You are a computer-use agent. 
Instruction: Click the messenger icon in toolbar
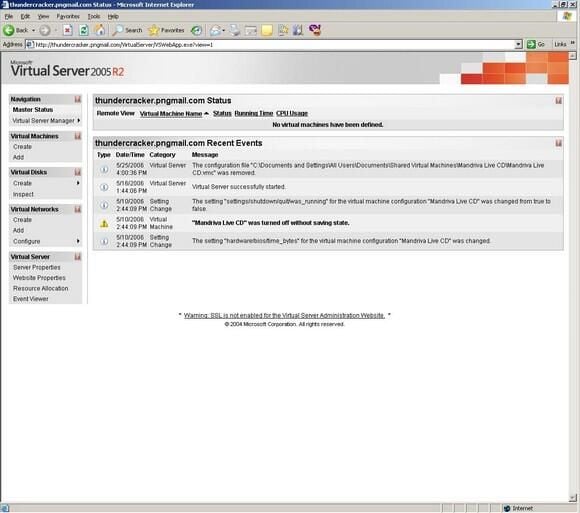tap(315, 30)
